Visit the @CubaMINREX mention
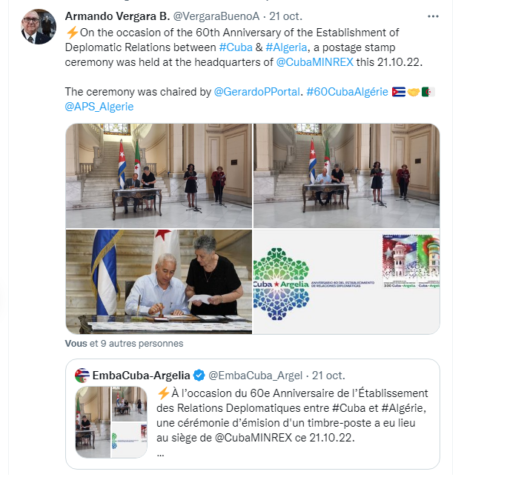This screenshot has width=527, height=480. (x=315, y=62)
